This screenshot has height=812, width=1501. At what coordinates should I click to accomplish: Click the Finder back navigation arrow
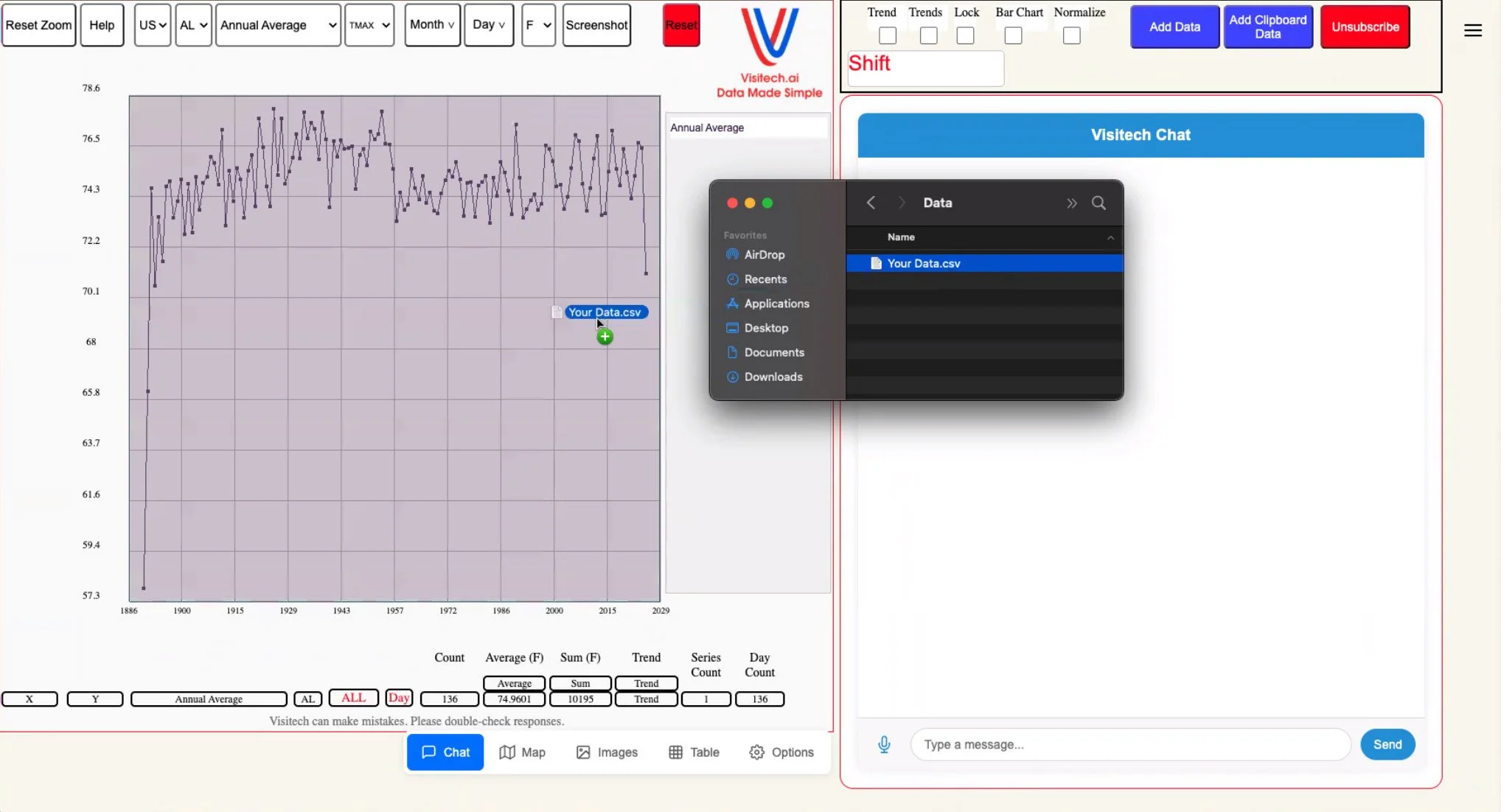871,203
